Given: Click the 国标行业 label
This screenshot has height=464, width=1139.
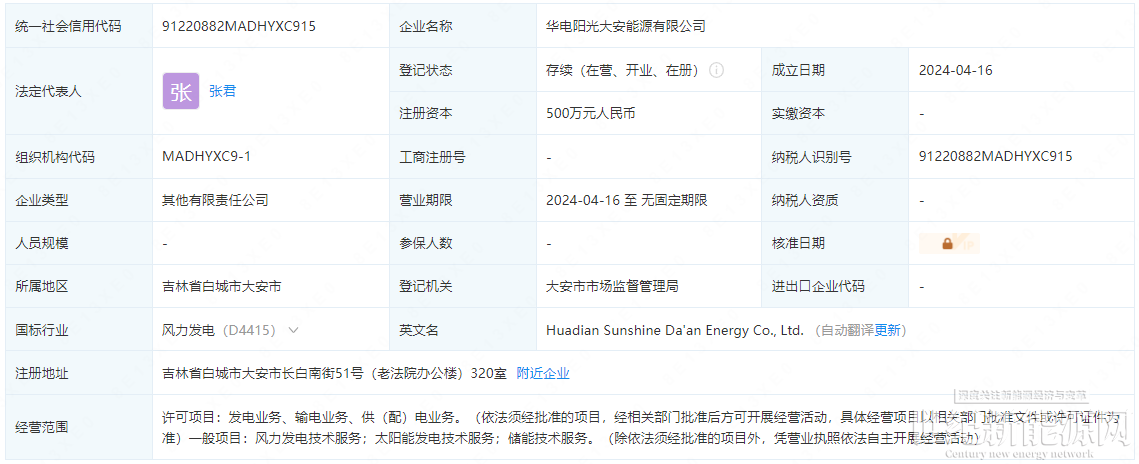Looking at the screenshot, I should pyautogui.click(x=42, y=330).
